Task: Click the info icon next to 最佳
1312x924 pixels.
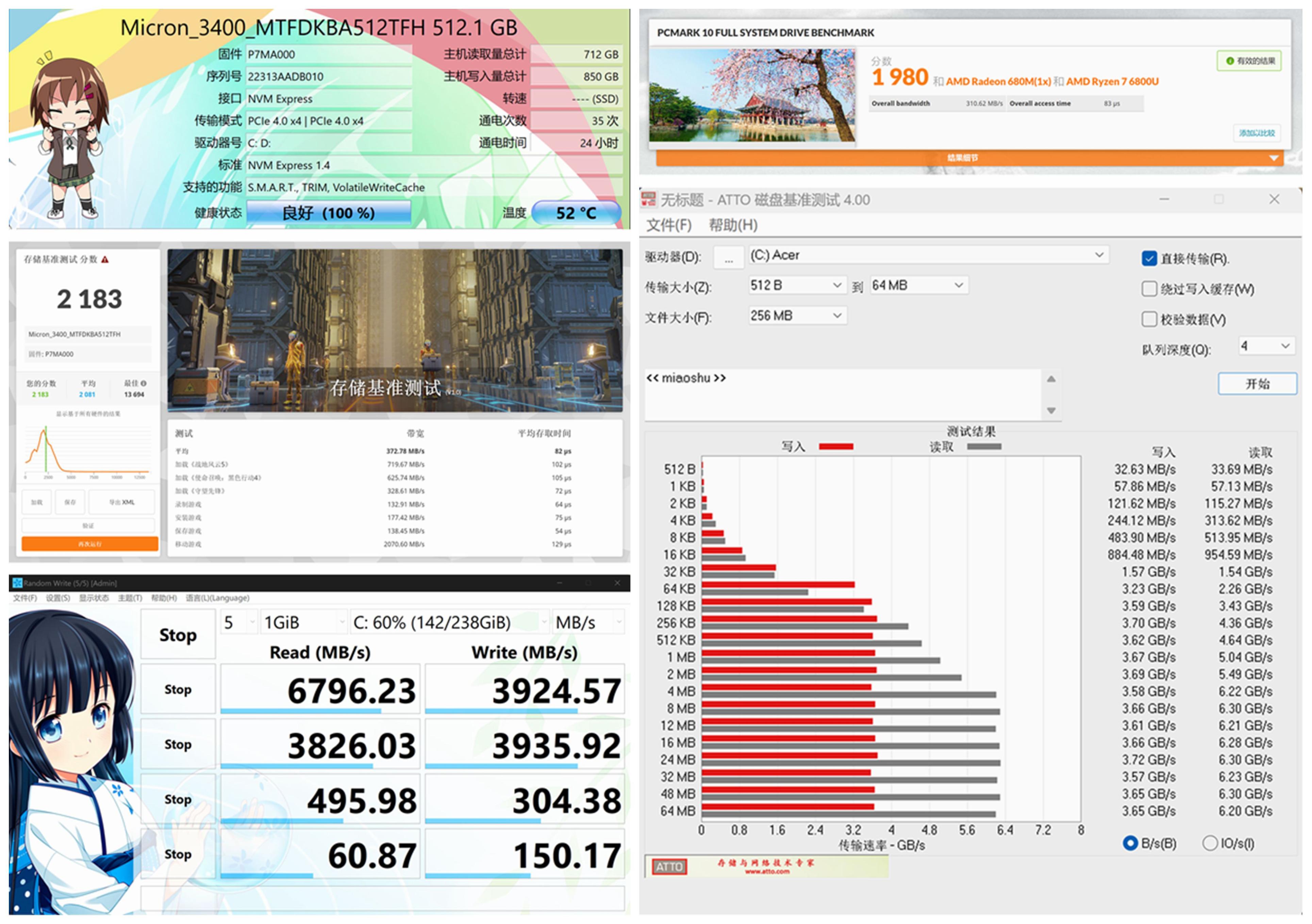Action: pos(144,383)
